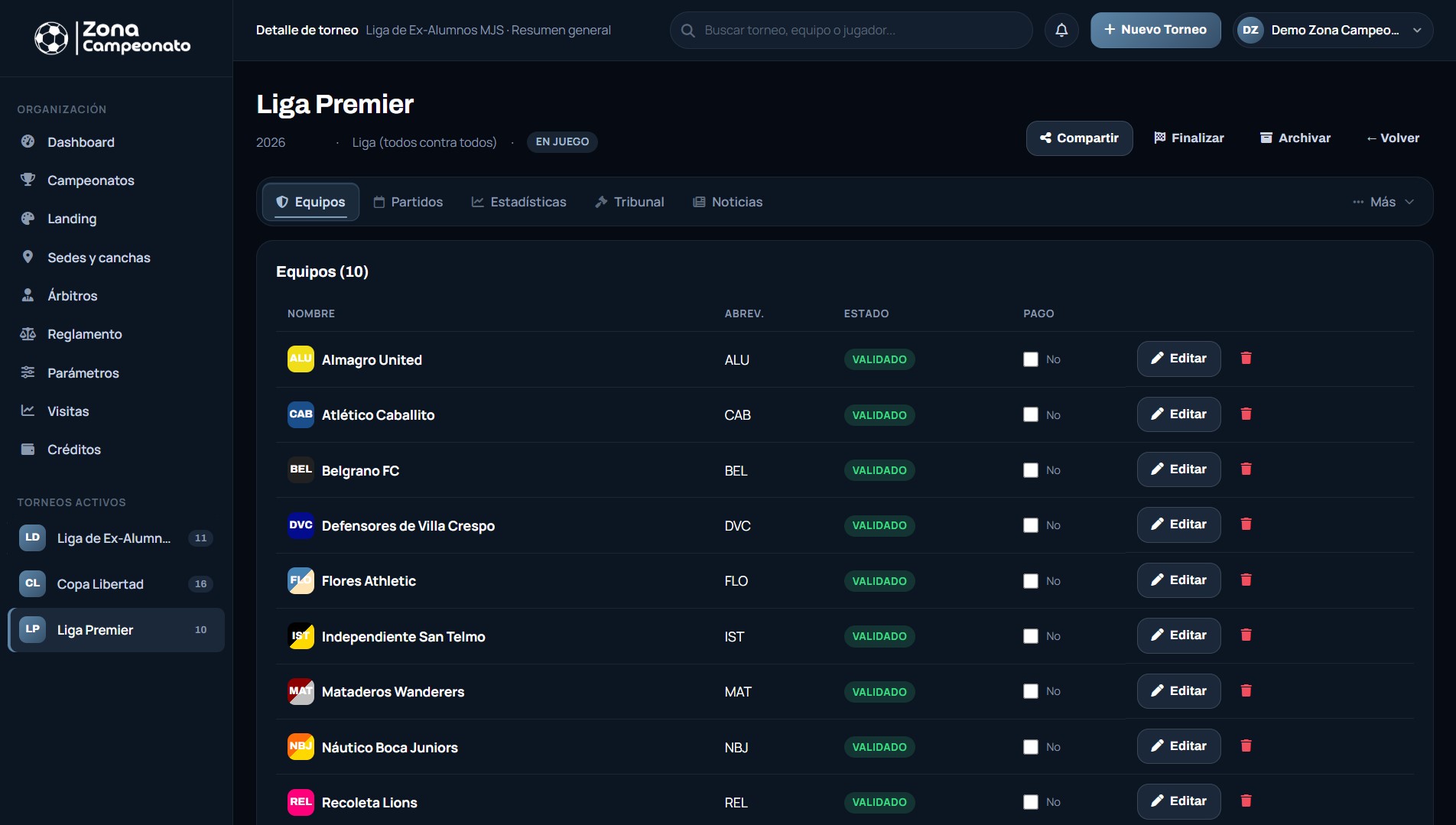Open Sedes y canchas in sidebar
The width and height of the screenshot is (1456, 825).
click(x=116, y=258)
